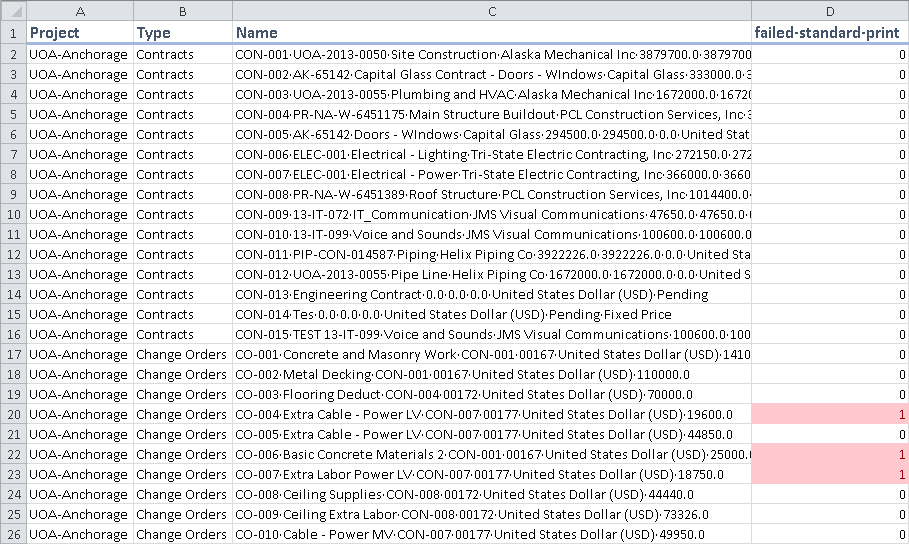Click the Contracts type cell in row 16
Image resolution: width=909 pixels, height=544 pixels.
(x=183, y=335)
